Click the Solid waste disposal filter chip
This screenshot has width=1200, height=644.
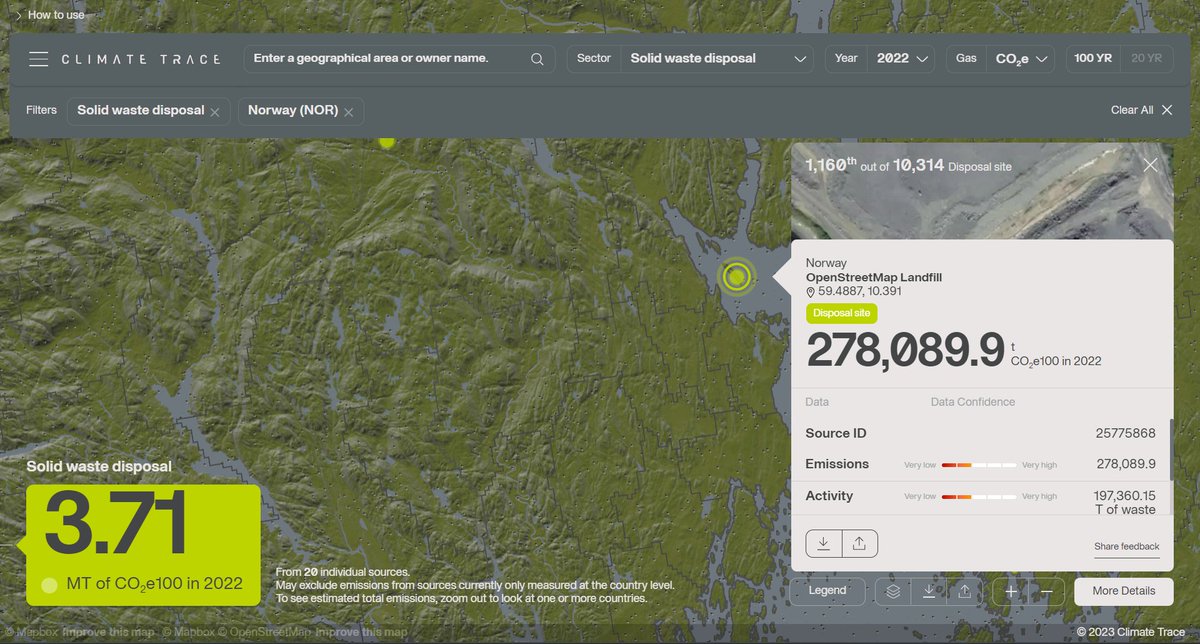pos(149,111)
